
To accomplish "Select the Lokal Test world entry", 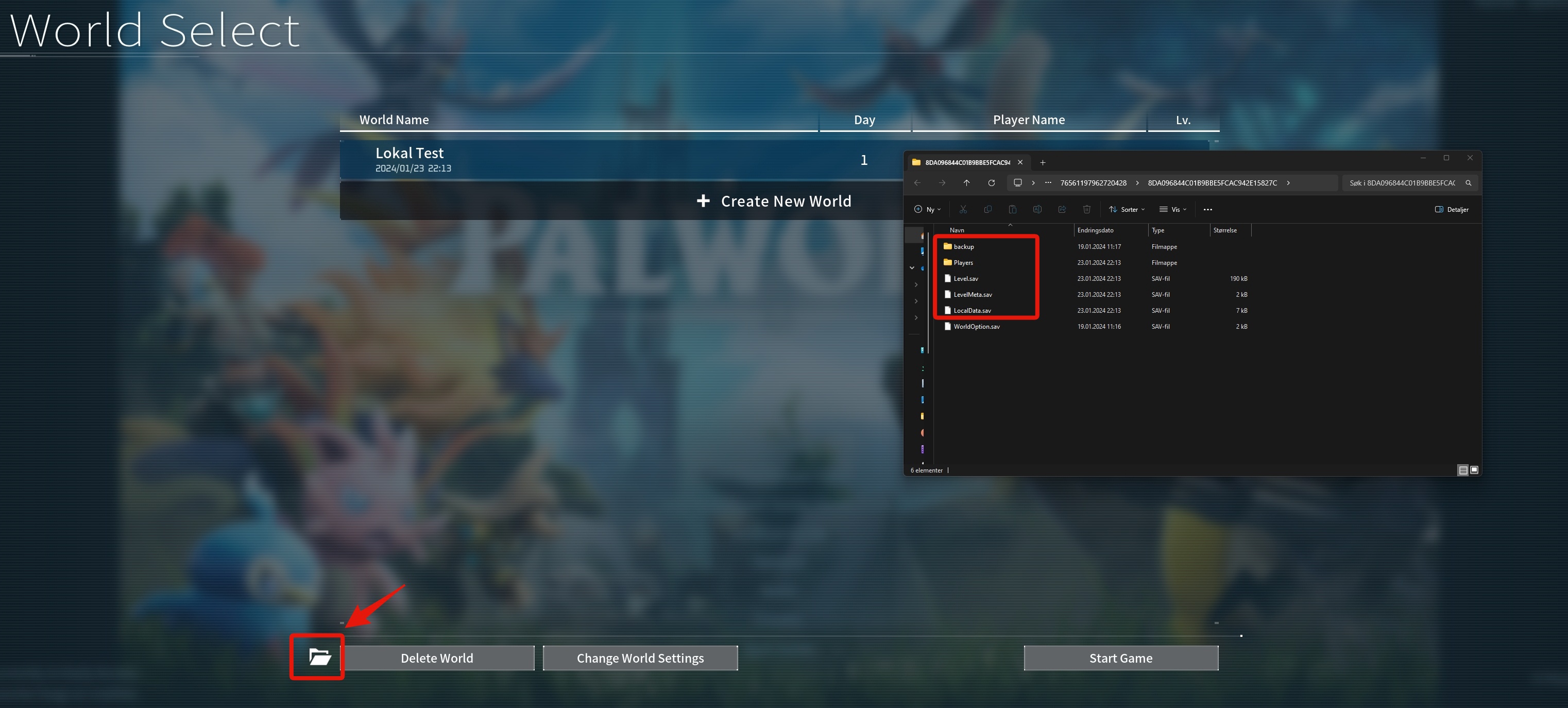I will [x=621, y=160].
